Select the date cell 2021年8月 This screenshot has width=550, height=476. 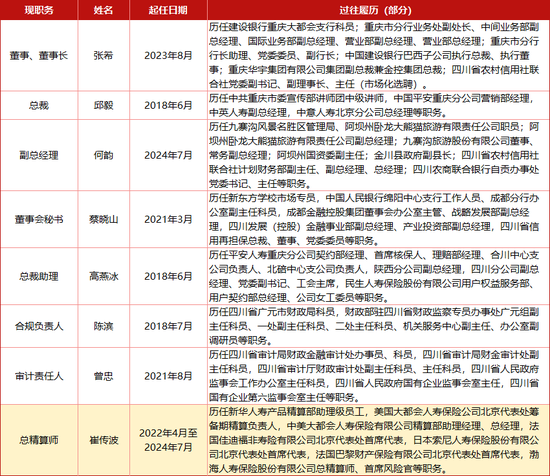click(168, 376)
